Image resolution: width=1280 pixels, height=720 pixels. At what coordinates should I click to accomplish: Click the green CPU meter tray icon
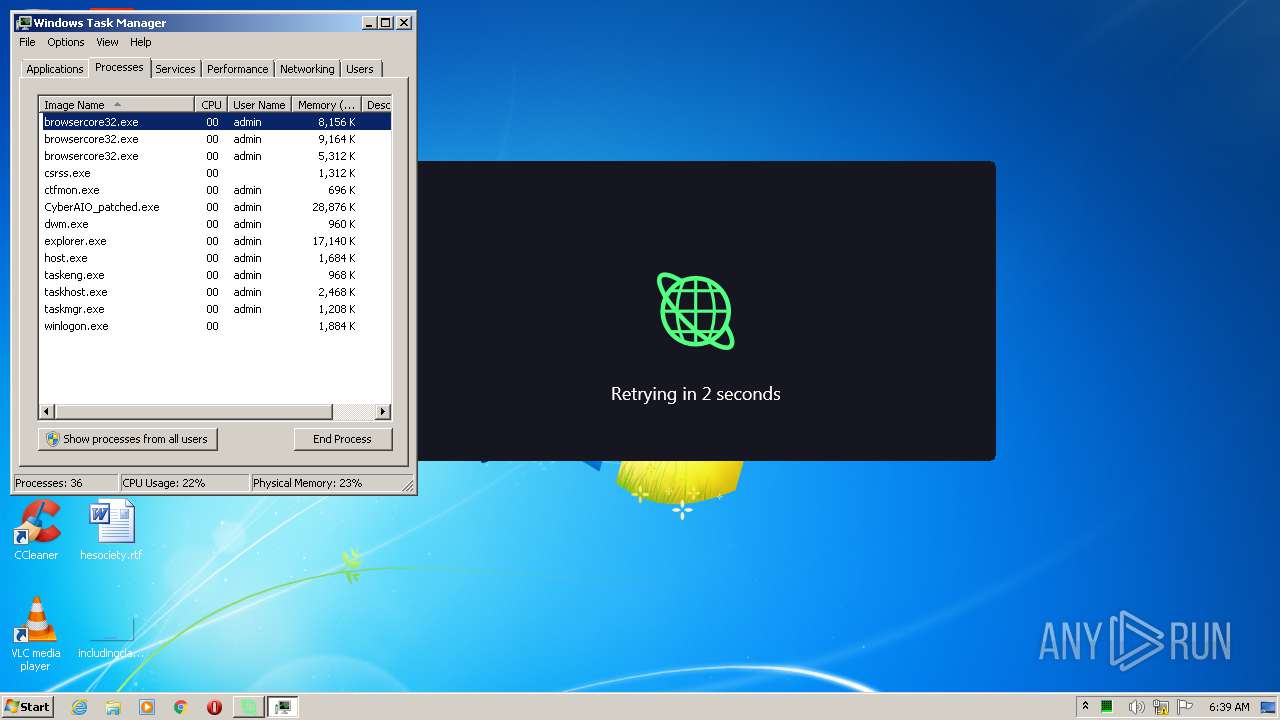pyautogui.click(x=1108, y=707)
